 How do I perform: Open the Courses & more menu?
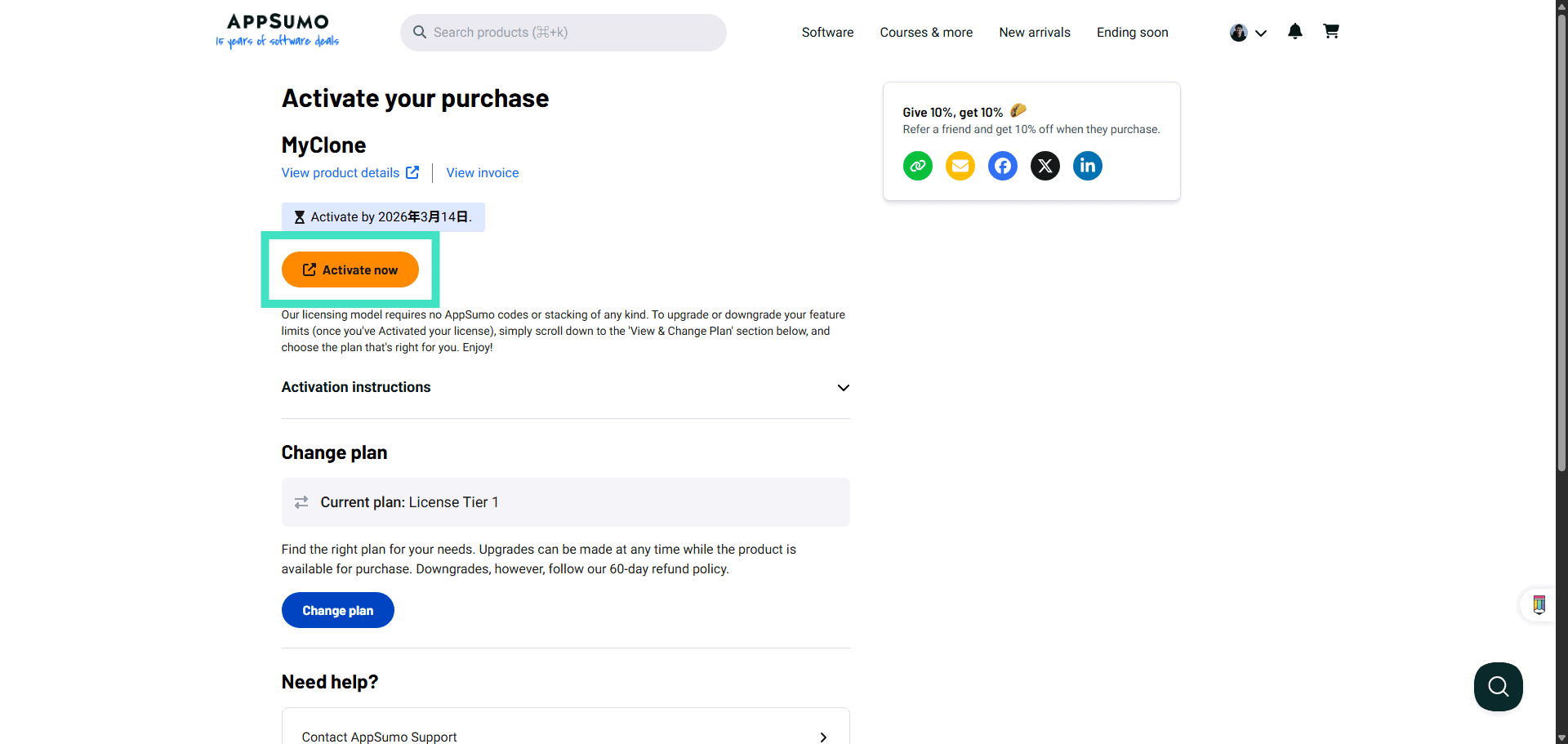(926, 33)
